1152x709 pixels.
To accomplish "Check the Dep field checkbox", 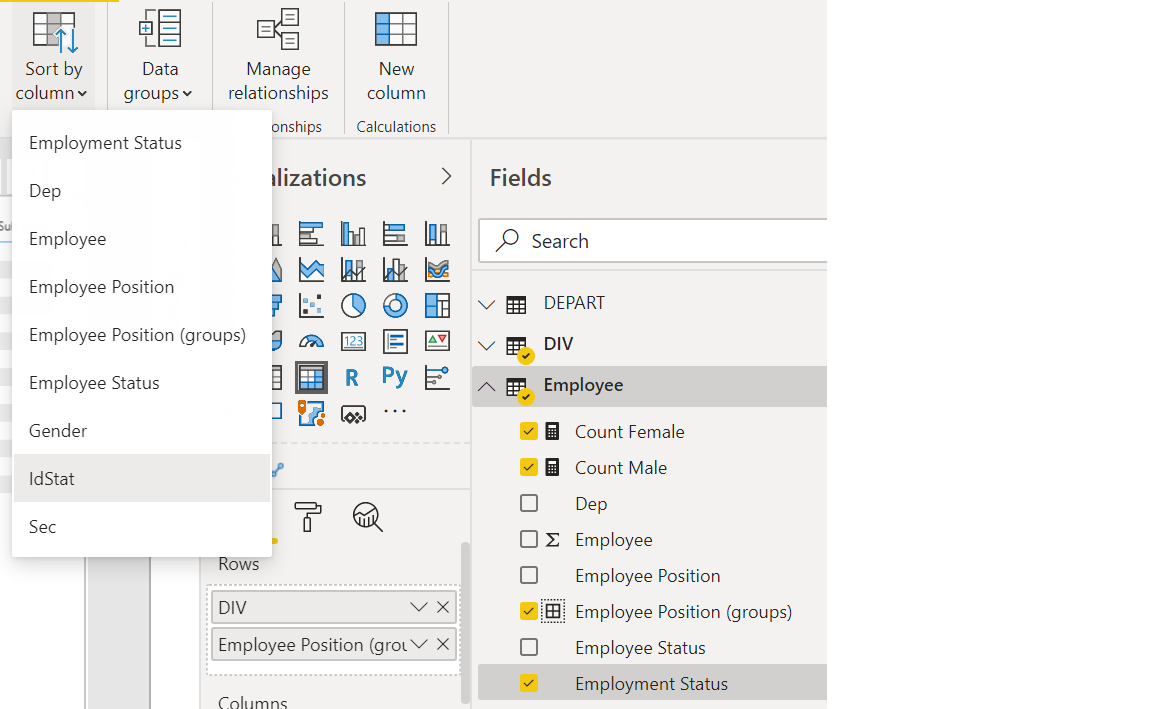I will 528,503.
